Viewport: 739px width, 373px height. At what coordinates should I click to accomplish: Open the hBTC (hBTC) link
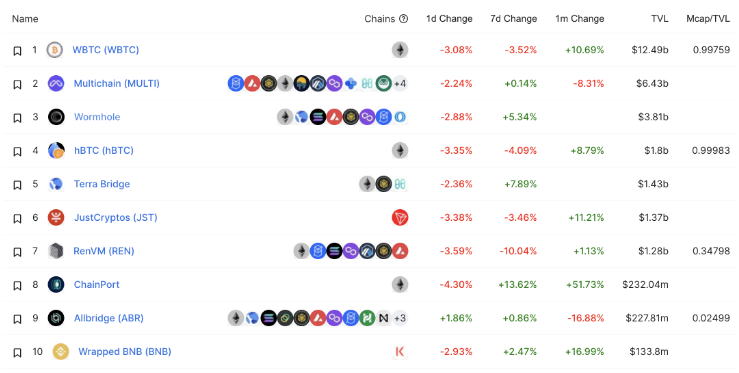[x=104, y=150]
